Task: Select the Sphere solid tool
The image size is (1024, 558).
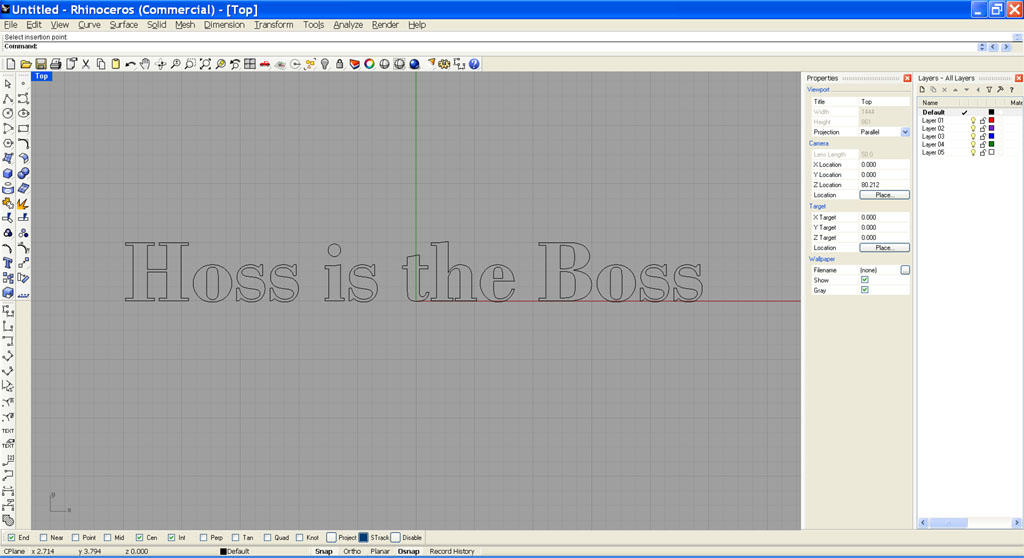Action: coord(24,174)
